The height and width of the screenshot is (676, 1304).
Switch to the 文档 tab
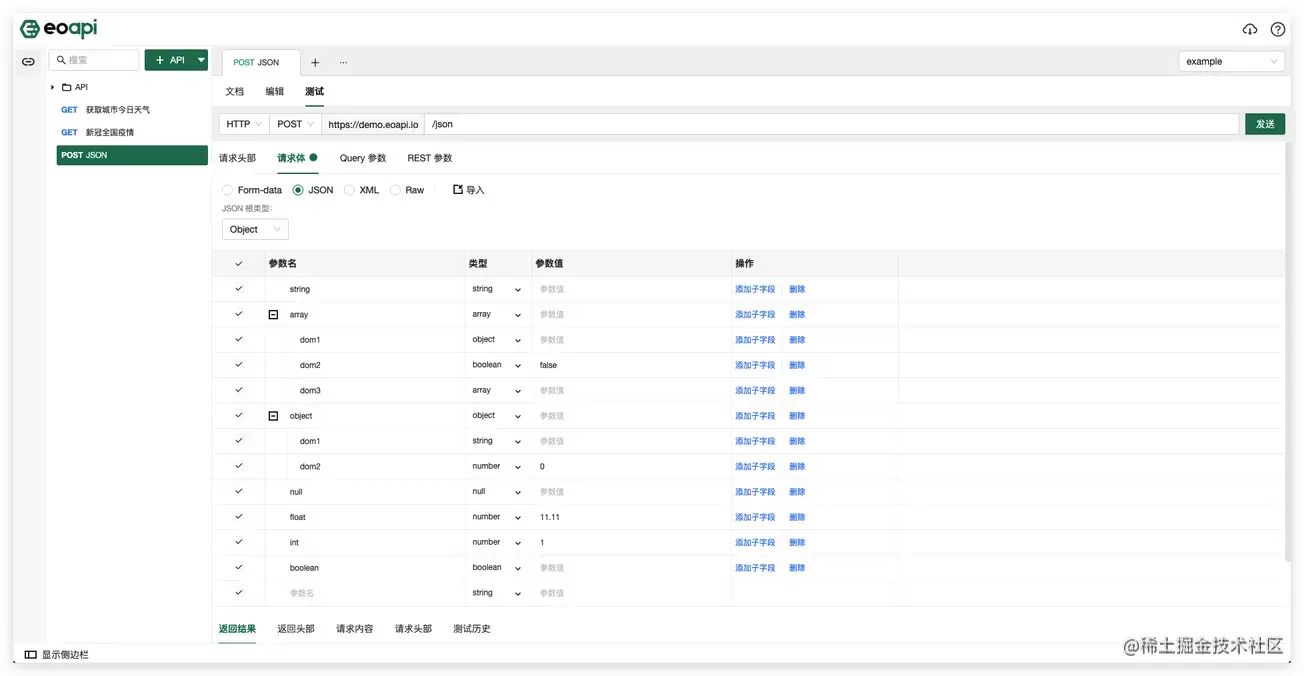click(x=234, y=91)
